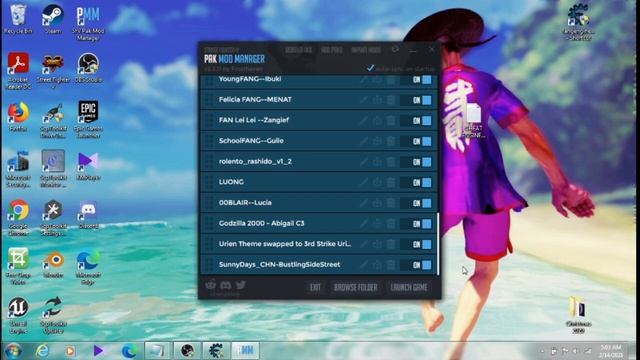
Task: Click Rebuild DLC in Mod Manager header
Action: pyautogui.click(x=298, y=50)
